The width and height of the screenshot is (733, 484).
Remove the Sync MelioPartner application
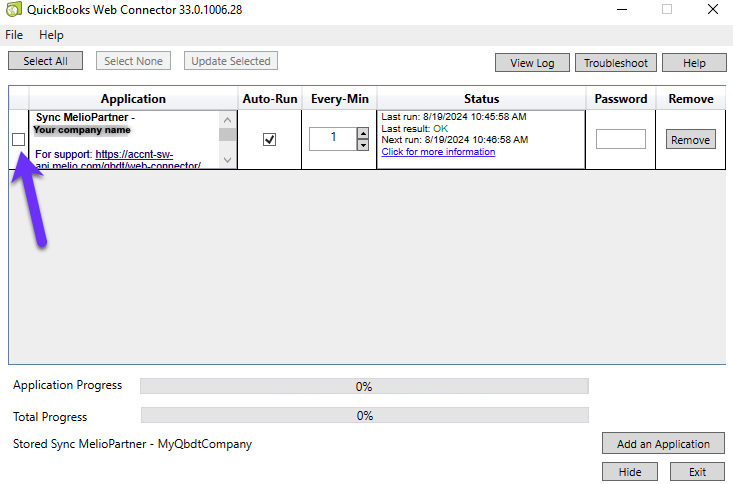coord(690,139)
